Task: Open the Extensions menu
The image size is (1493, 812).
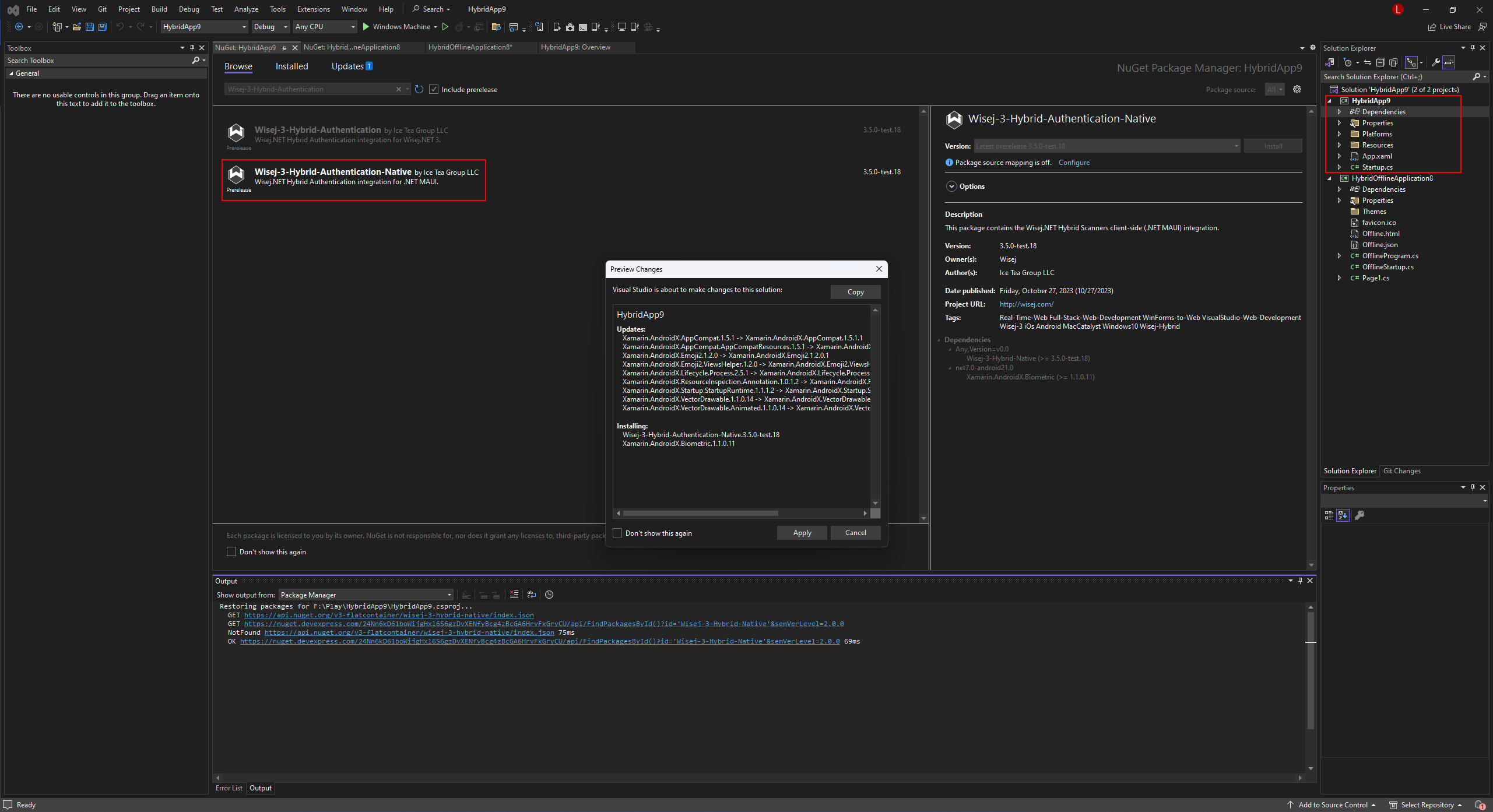Action: point(313,9)
